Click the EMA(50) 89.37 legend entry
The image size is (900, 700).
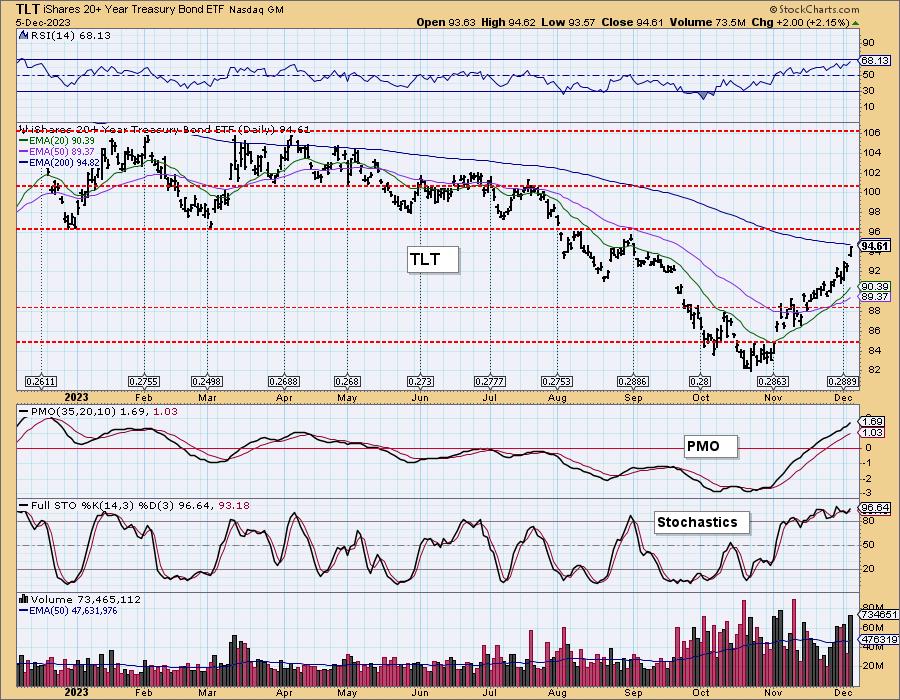57,151
